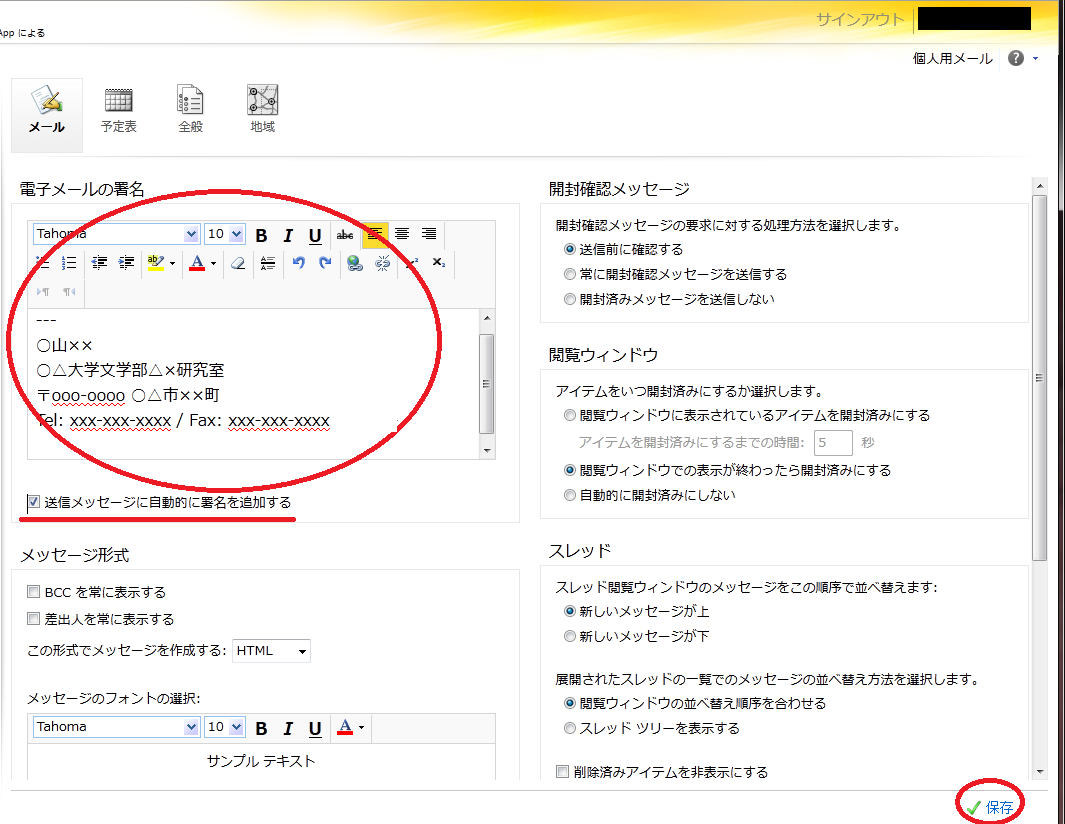Select 閲覧ウィンドウの並べ替え順序を合わせる option
Screen dimensions: 1065x824
[x=570, y=703]
